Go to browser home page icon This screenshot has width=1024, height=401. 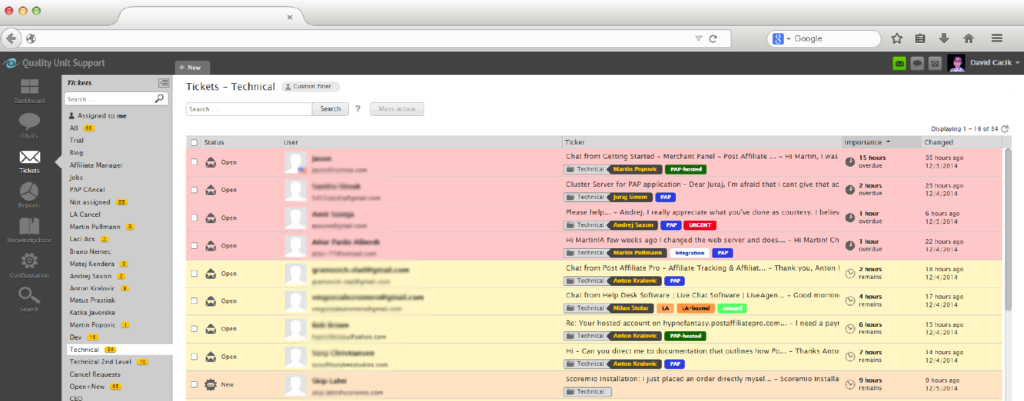coord(968,39)
